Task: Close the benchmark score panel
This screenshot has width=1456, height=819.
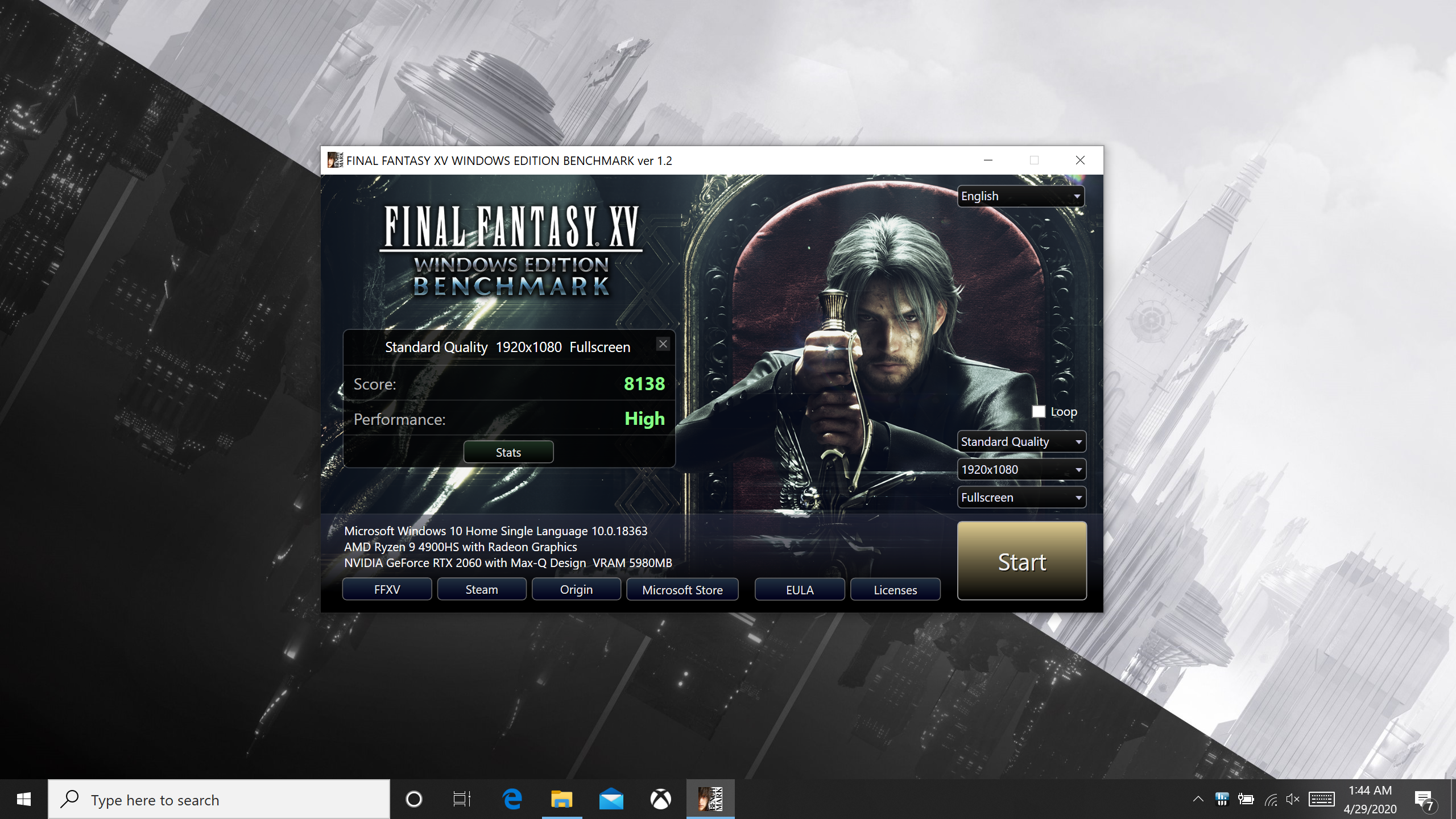Action: click(x=663, y=344)
